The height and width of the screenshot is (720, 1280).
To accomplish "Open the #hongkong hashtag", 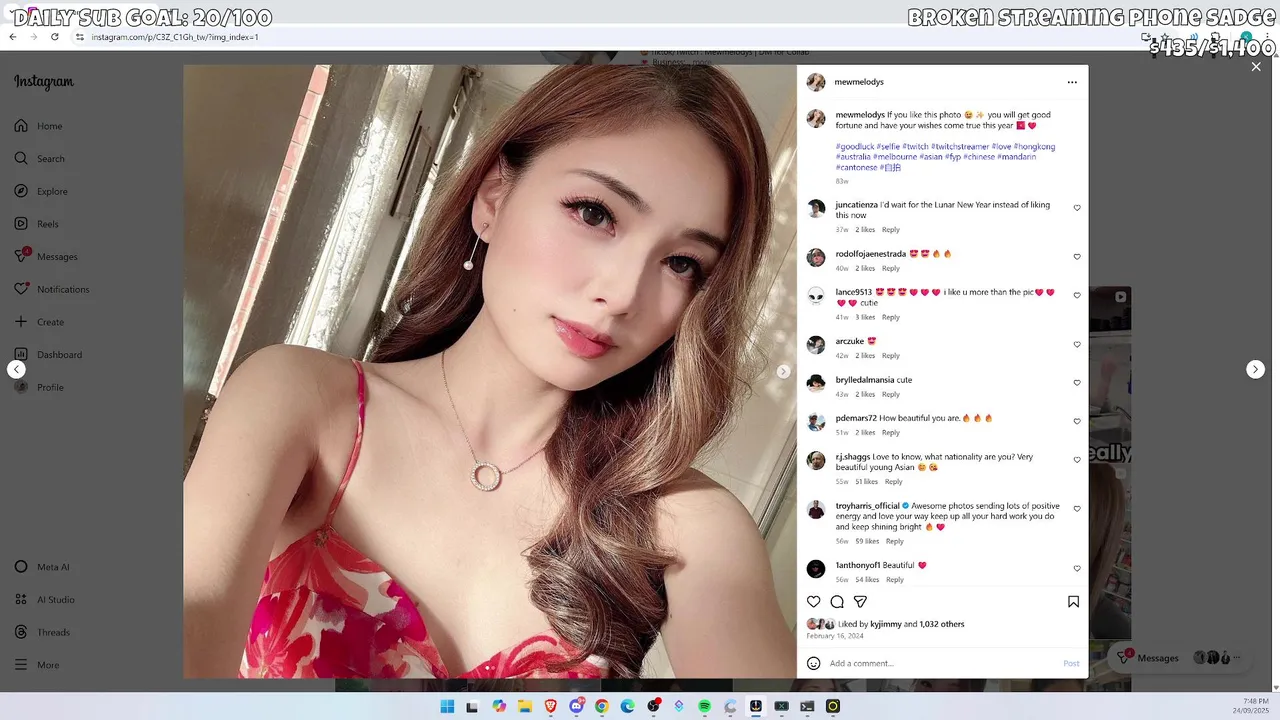I will [1034, 147].
